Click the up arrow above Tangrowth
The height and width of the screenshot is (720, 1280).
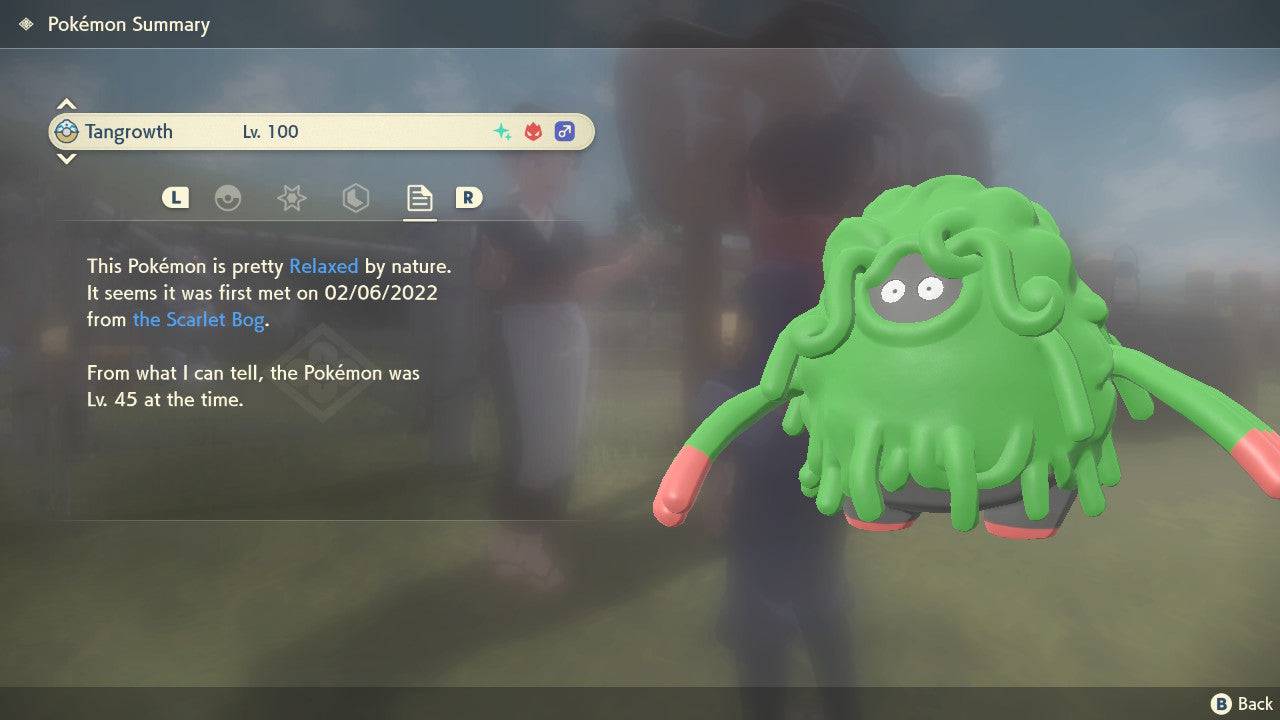coord(66,104)
